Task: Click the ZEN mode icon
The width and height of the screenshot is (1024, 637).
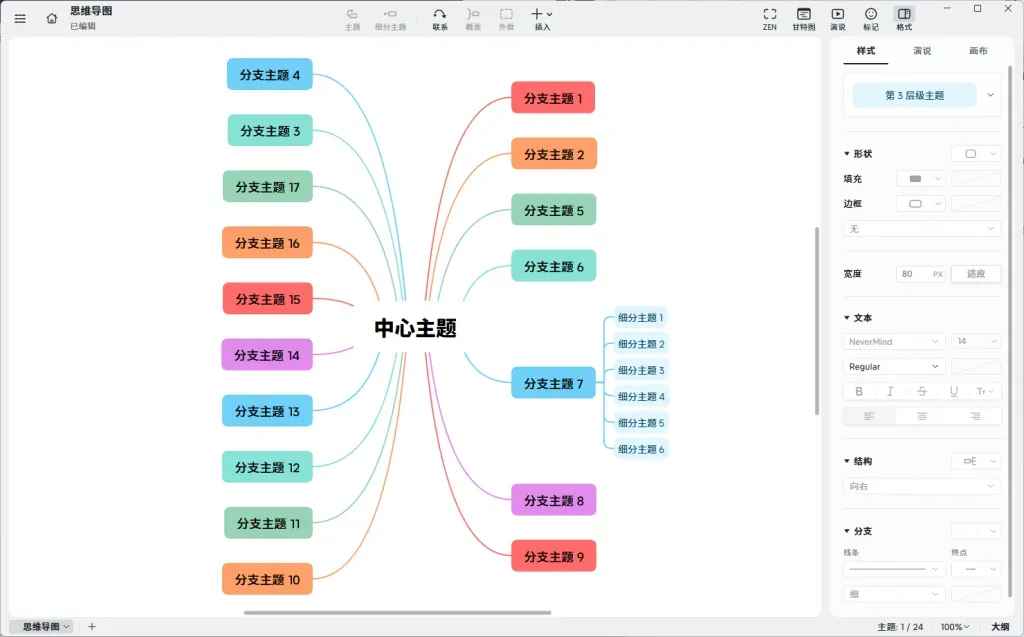Action: pos(769,14)
